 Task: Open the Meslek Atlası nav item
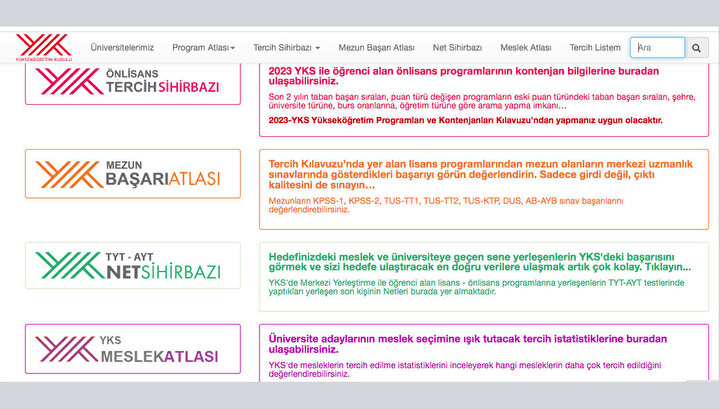pyautogui.click(x=526, y=48)
